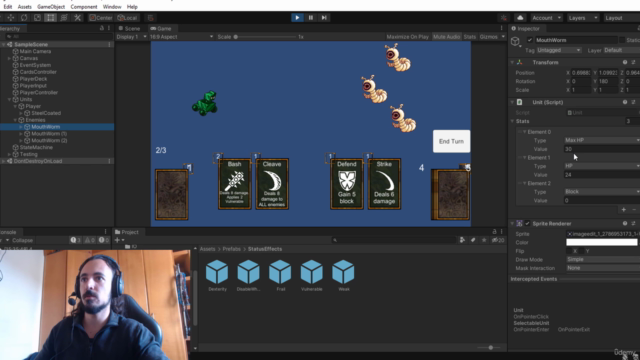Open Hierarchy panel three-dot menu
640x360 pixels.
(109, 28)
